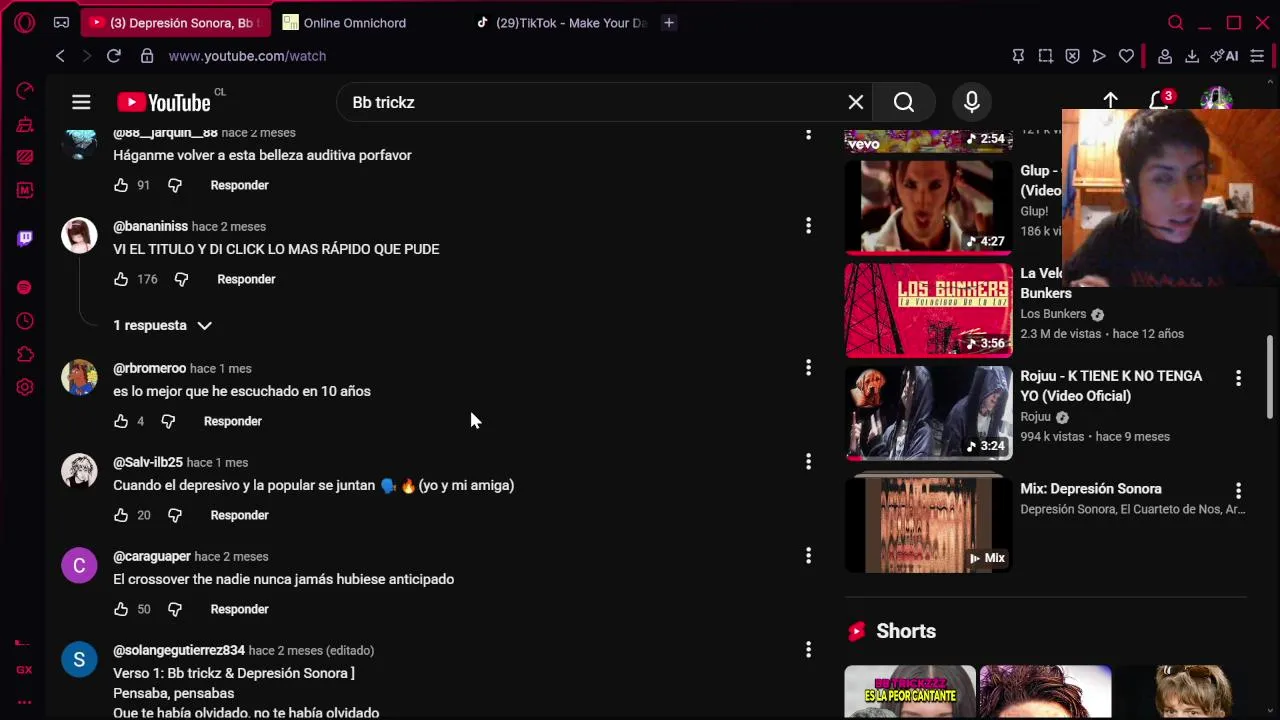Like the comment by @caraguaper
The width and height of the screenshot is (1280, 720).
[121, 609]
